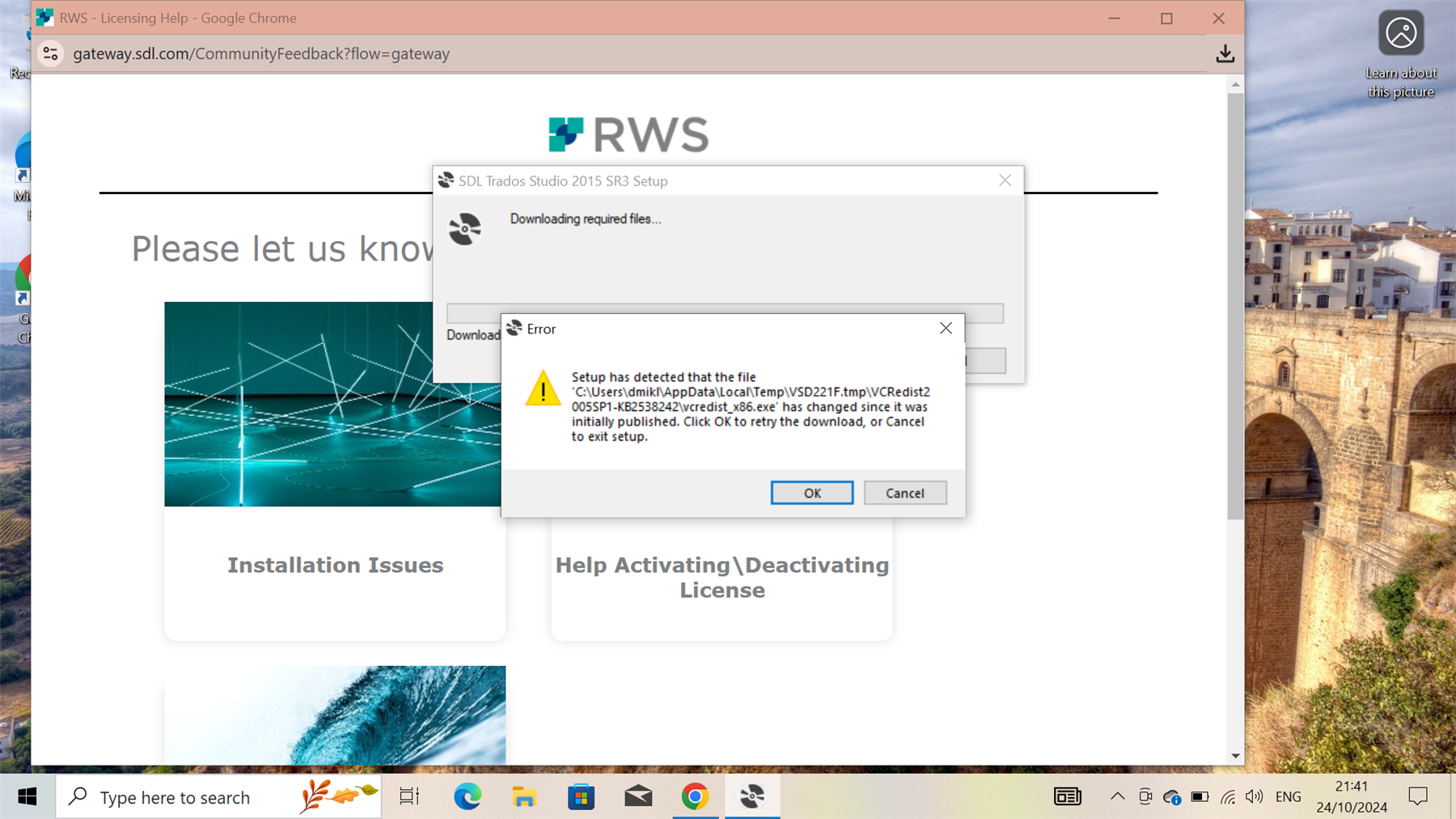Click OK to retry the download
The width and height of the screenshot is (1456, 819).
[811, 493]
